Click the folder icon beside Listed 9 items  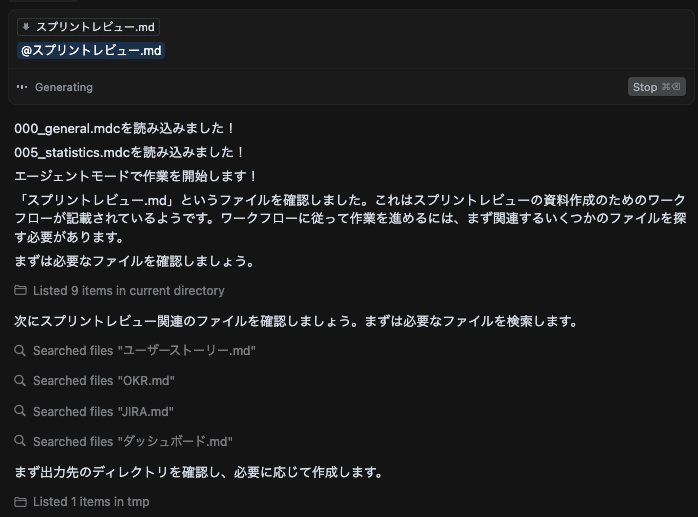point(20,291)
